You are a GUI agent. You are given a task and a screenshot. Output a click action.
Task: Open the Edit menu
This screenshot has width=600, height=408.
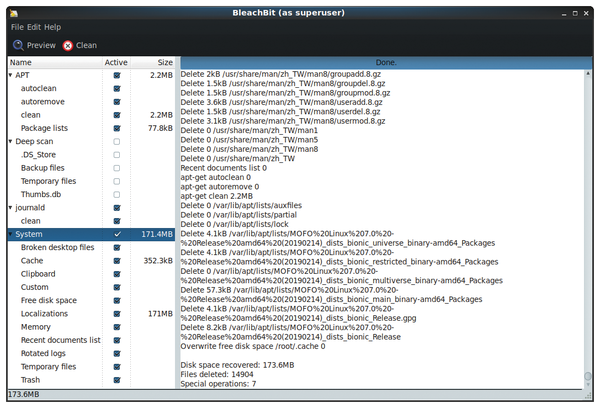[34, 27]
